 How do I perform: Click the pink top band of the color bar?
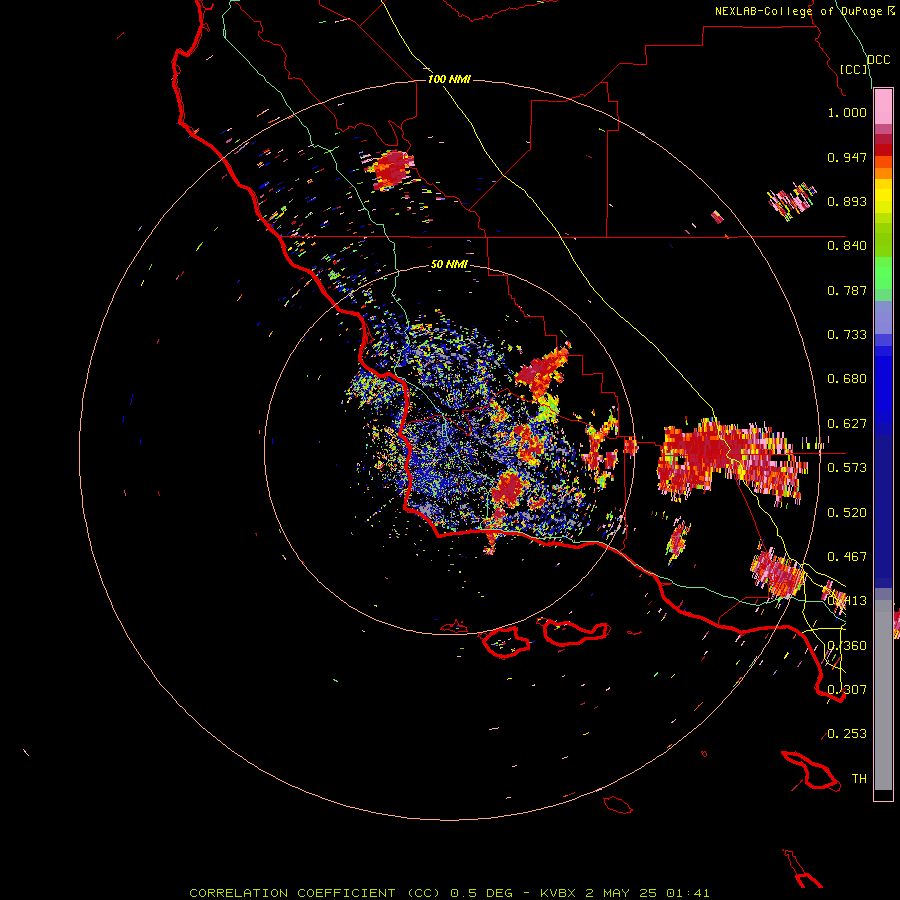(883, 107)
